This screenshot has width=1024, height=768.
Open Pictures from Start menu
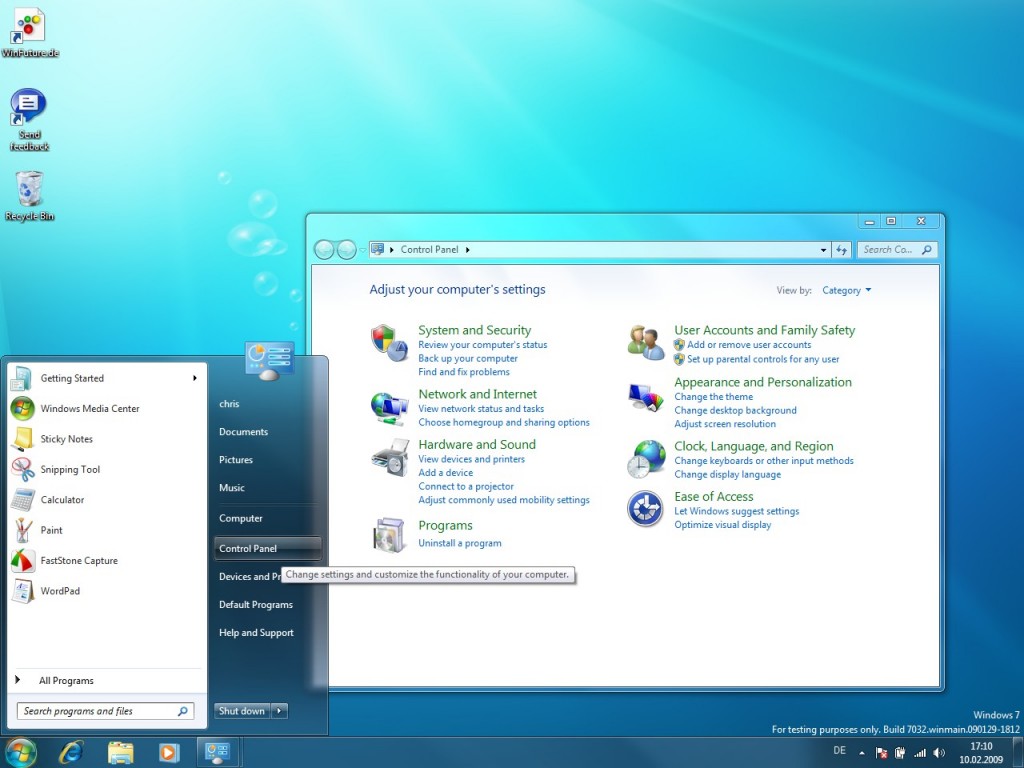pyautogui.click(x=236, y=460)
